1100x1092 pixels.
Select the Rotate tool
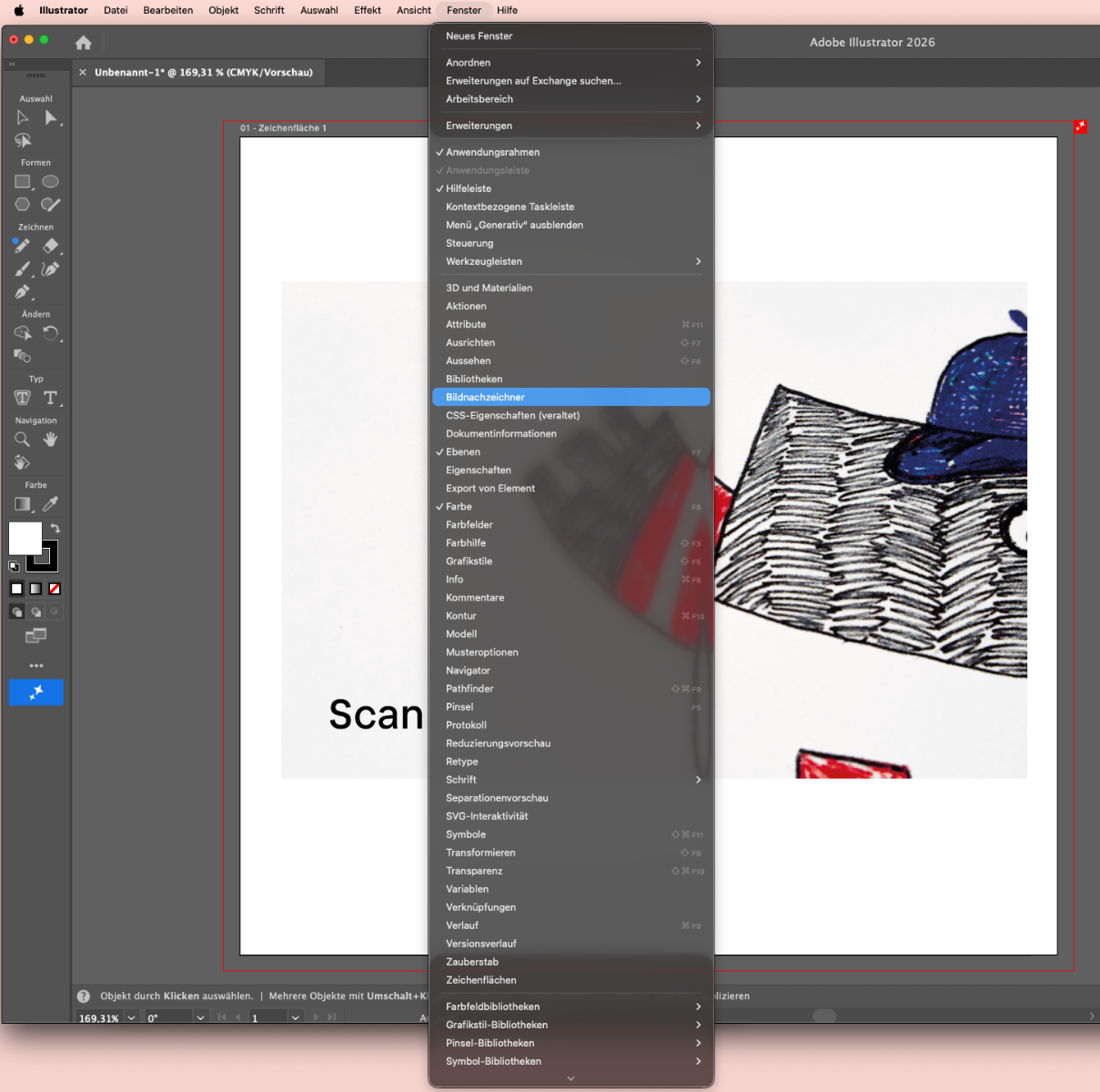[x=51, y=333]
